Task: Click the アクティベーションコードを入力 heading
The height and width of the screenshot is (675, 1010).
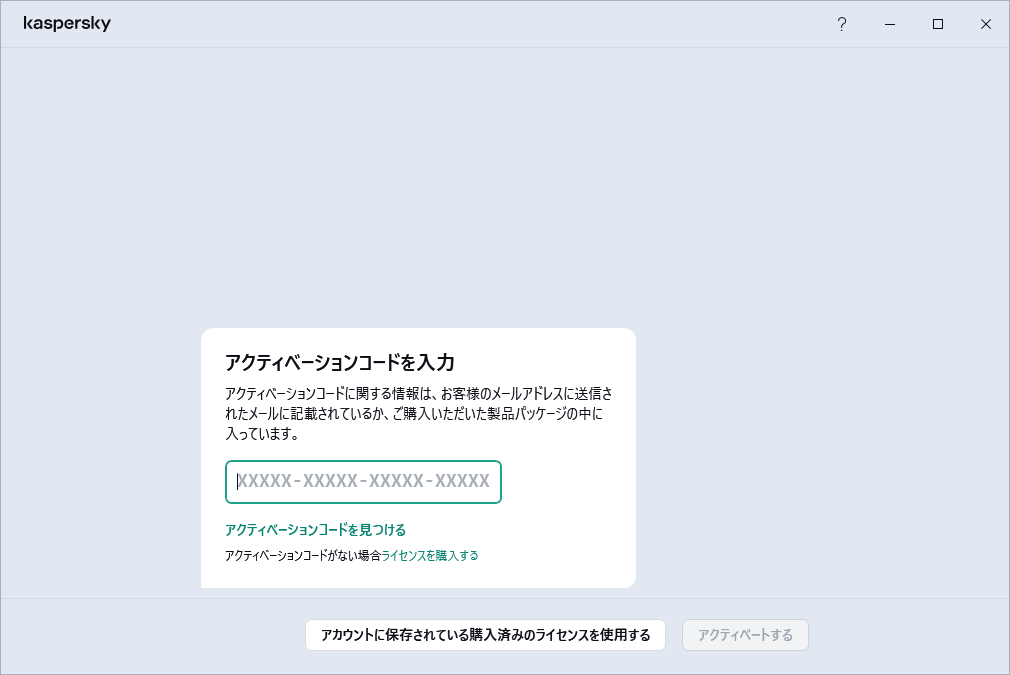Action: point(340,362)
